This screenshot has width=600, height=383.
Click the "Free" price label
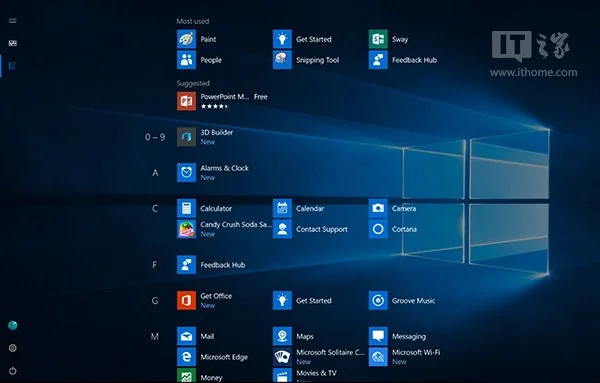[x=261, y=97]
